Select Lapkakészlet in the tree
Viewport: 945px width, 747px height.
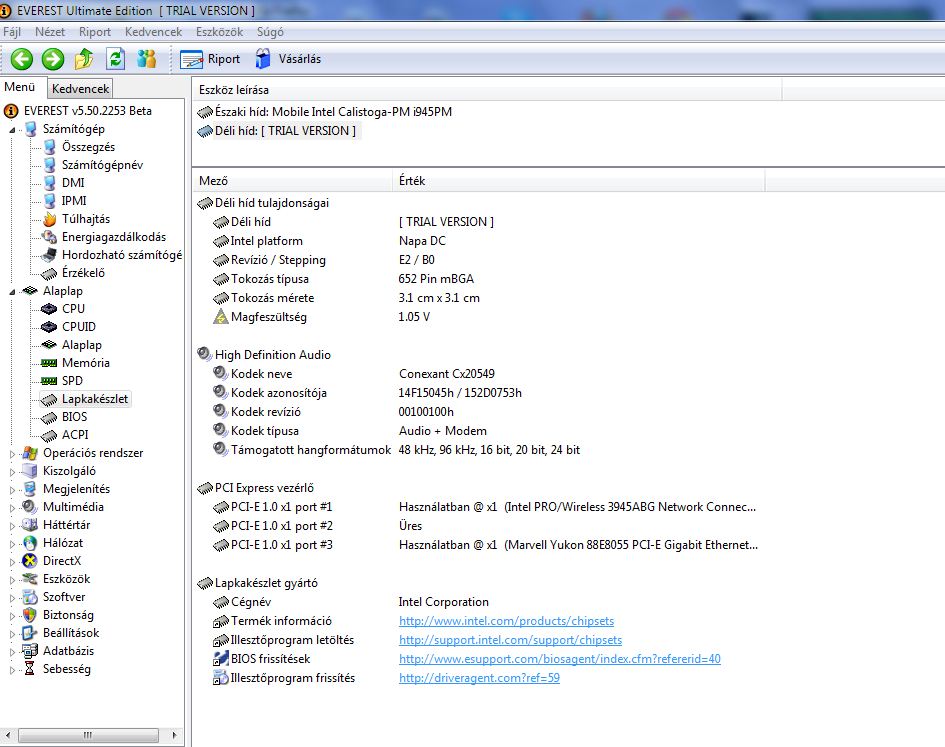click(95, 399)
